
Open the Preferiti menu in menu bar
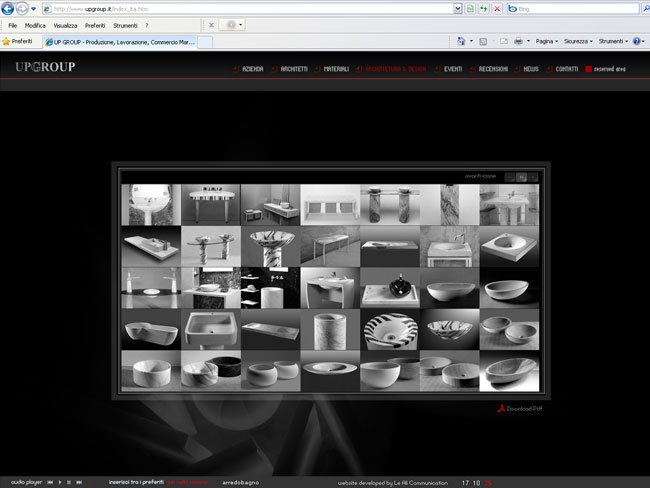coord(95,26)
